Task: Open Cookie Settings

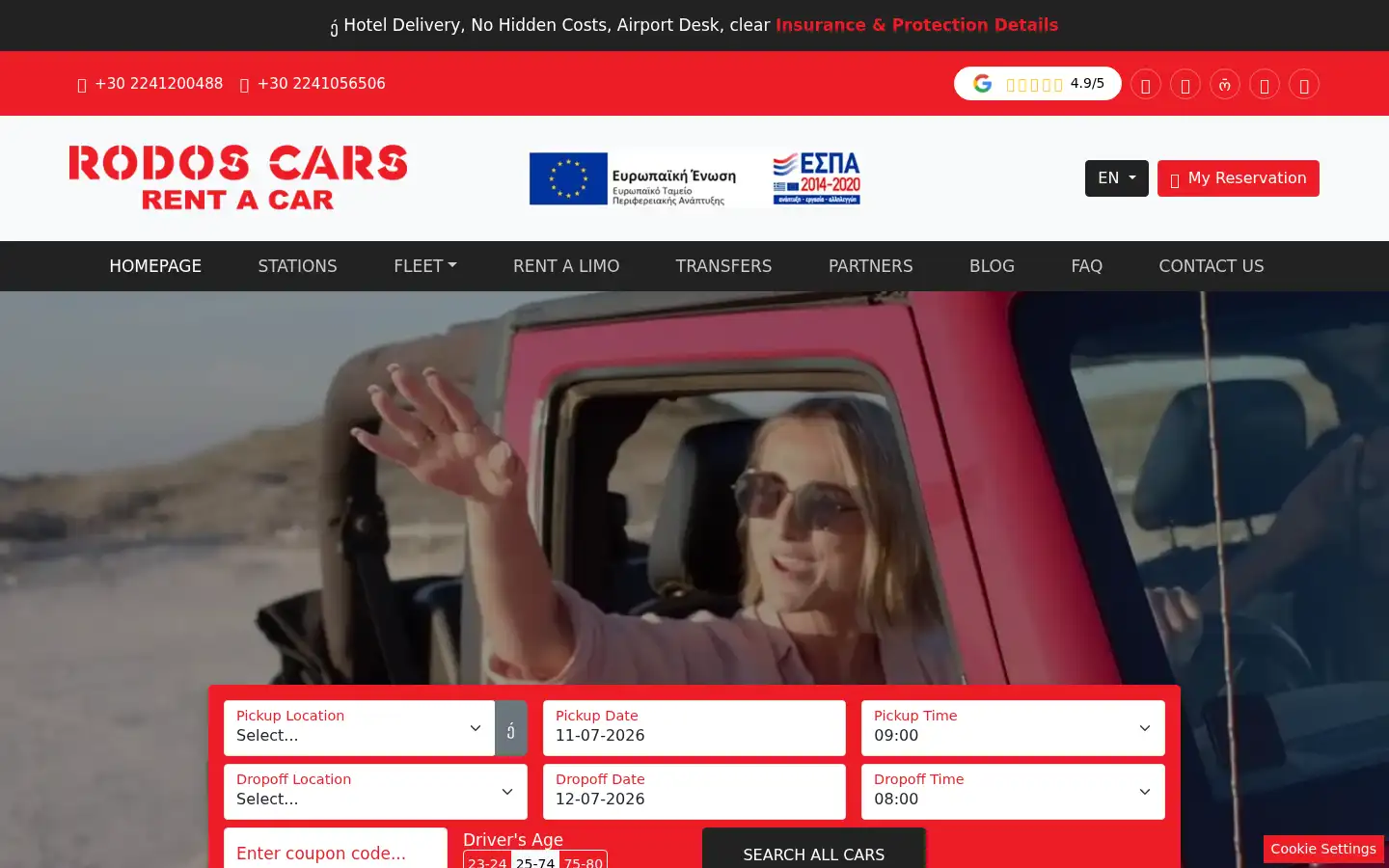Action: point(1323,849)
